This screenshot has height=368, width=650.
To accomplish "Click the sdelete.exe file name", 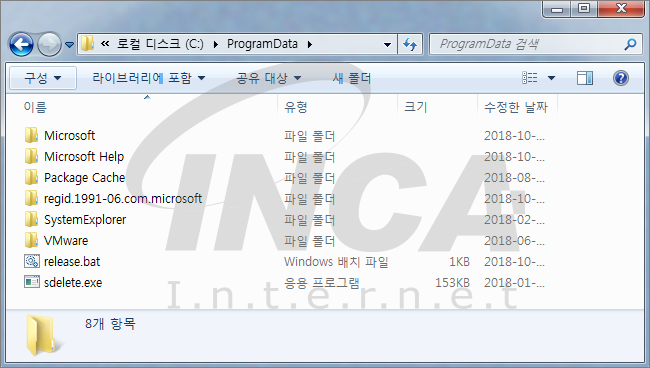I will tap(73, 283).
